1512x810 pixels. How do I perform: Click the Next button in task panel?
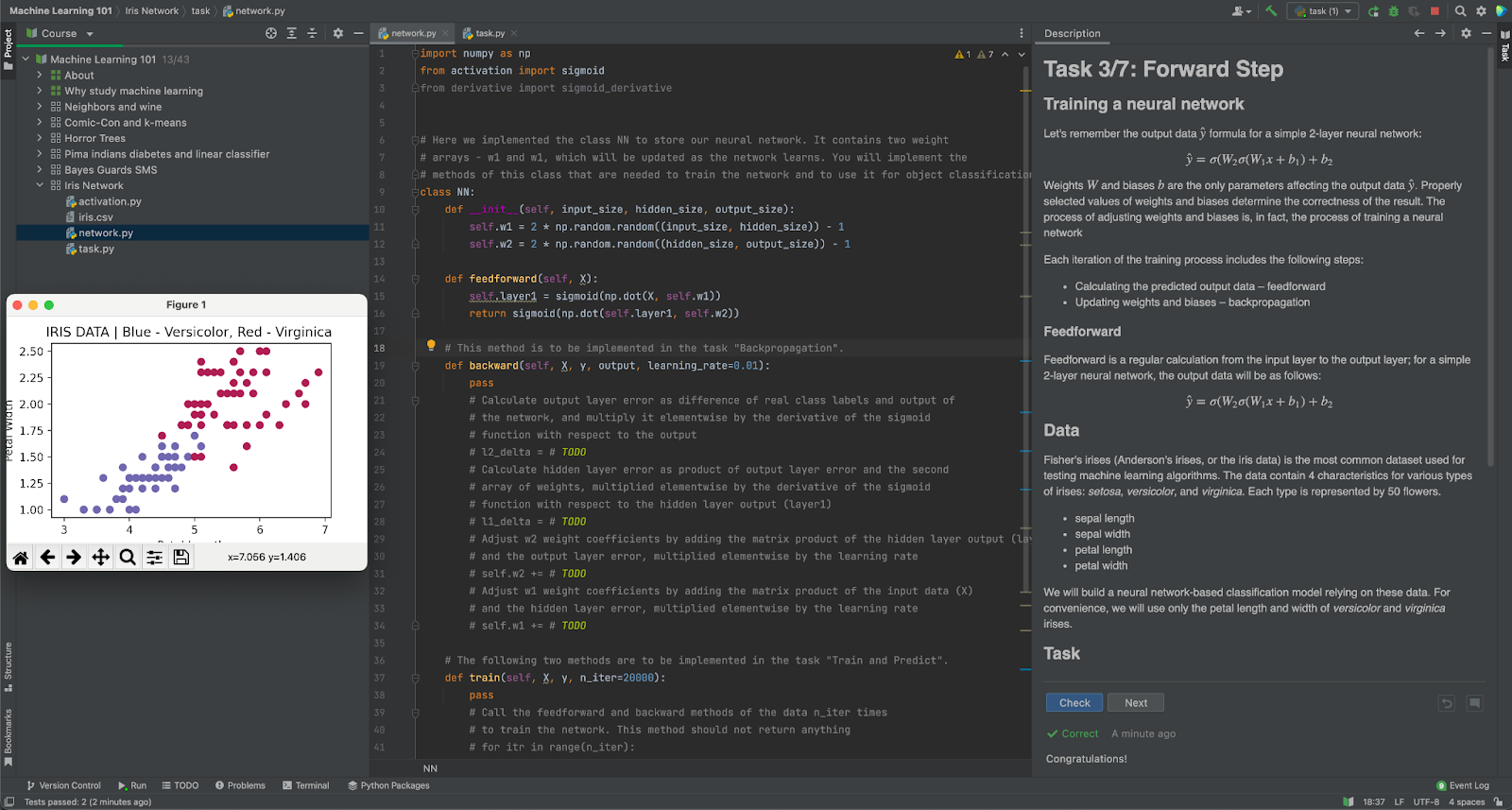click(x=1135, y=702)
